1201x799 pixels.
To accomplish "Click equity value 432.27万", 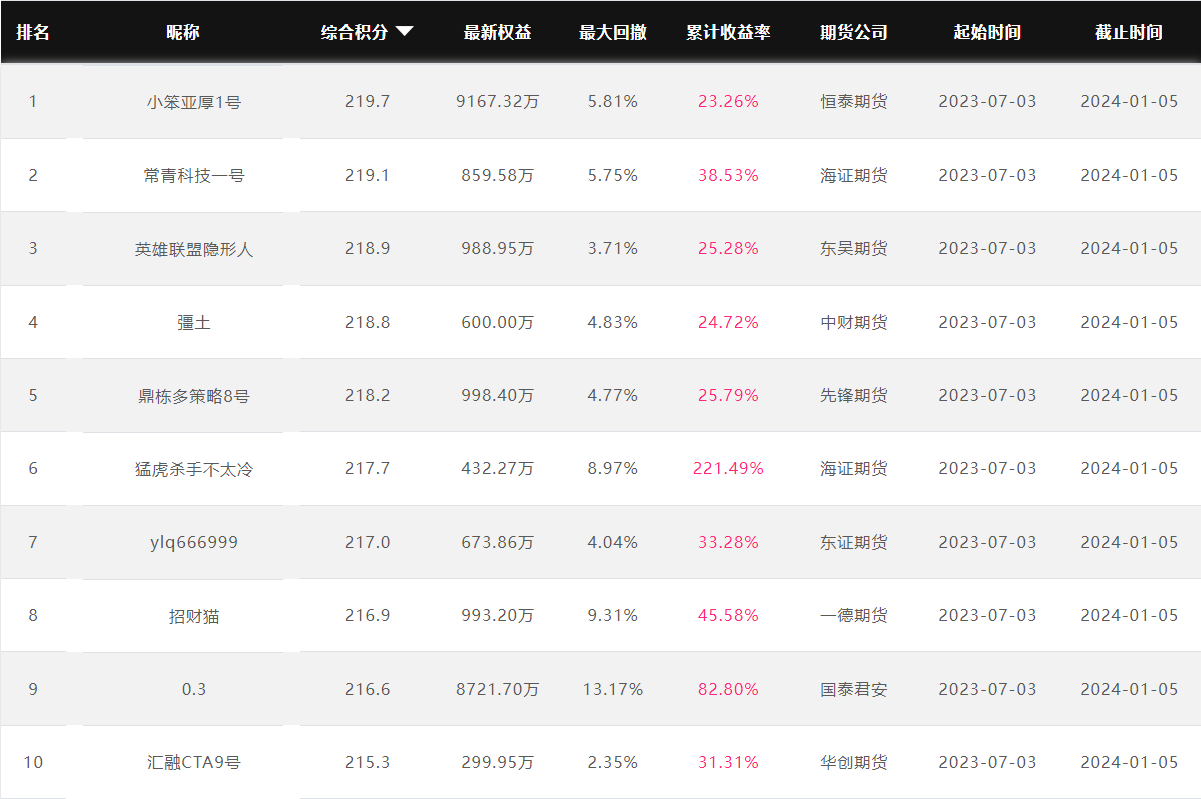I will 498,468.
